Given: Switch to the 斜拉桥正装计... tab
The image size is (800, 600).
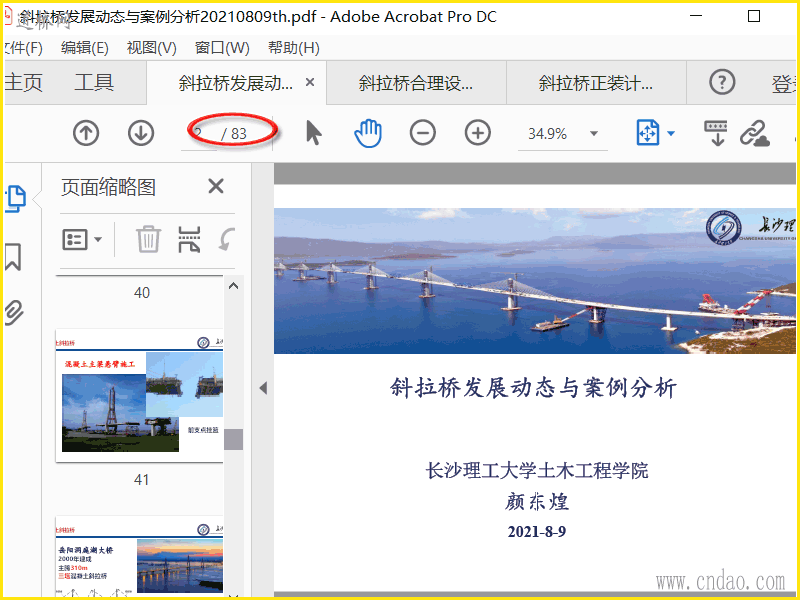Looking at the screenshot, I should coord(596,83).
